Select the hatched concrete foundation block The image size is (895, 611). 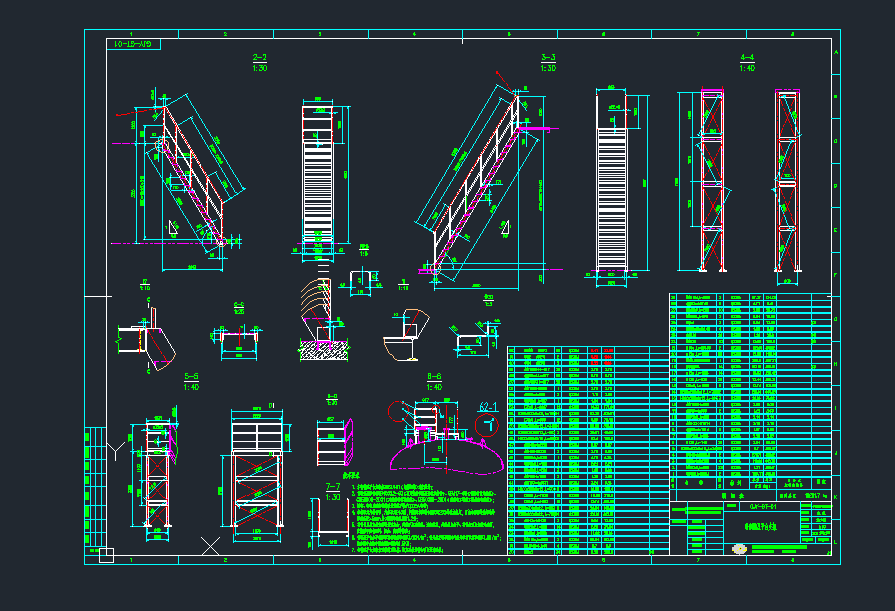coord(324,351)
